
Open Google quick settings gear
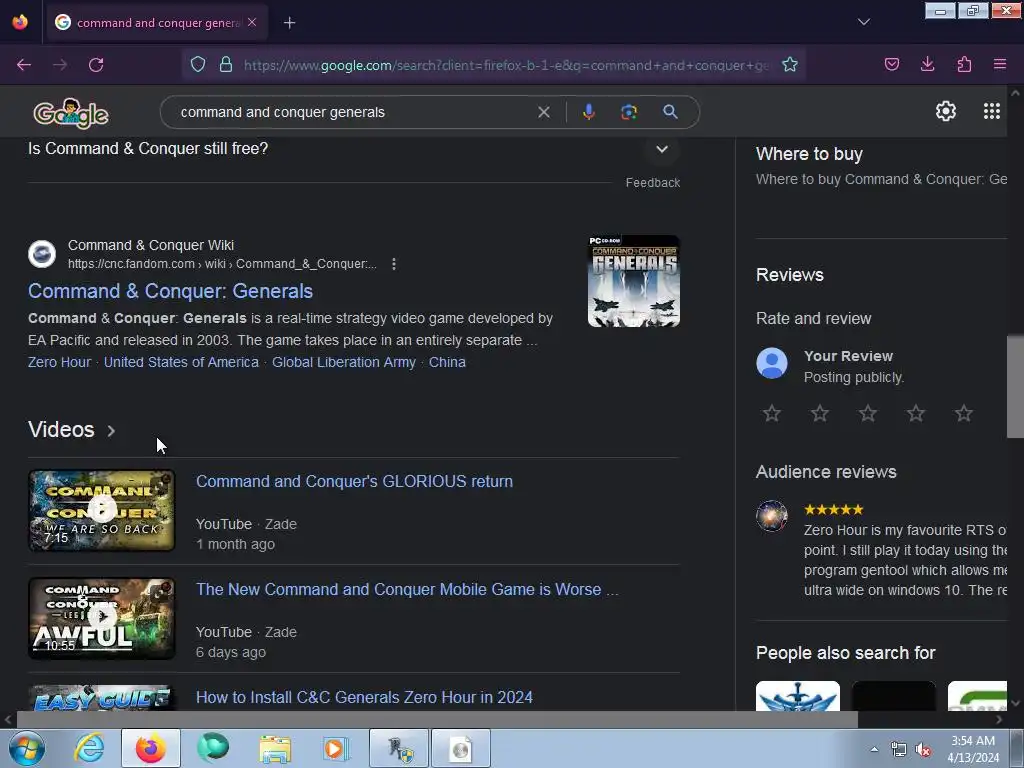tap(946, 112)
